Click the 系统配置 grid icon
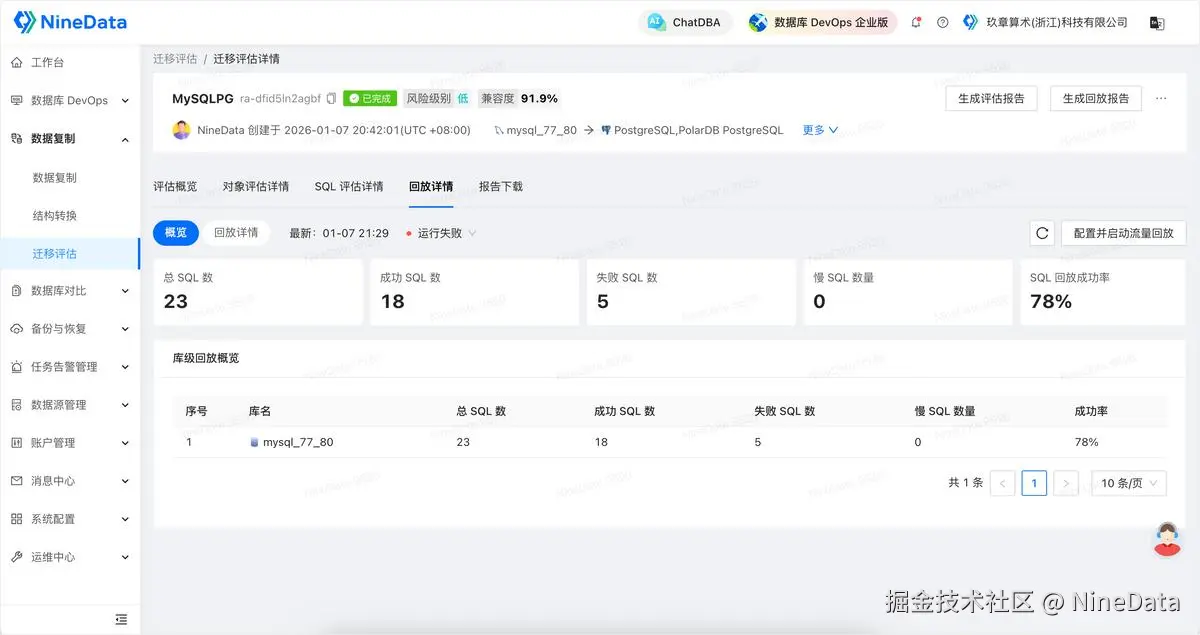Screen dimensions: 1200x635 pyautogui.click(x=16, y=519)
